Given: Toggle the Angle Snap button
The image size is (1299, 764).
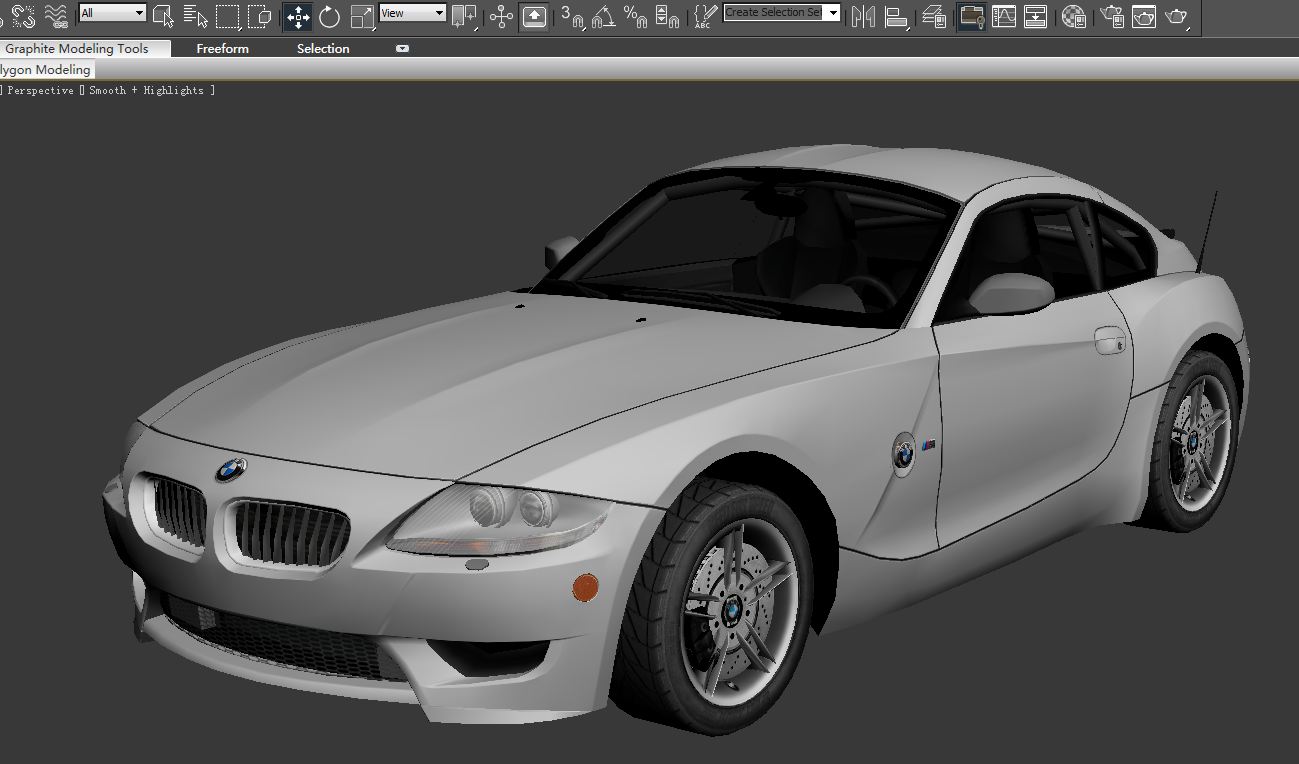Looking at the screenshot, I should pos(603,15).
